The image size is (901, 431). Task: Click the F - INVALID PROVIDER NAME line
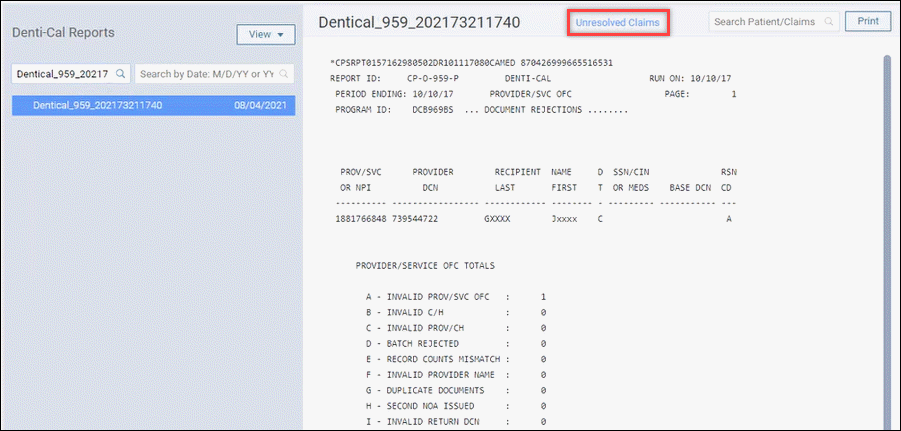[456, 375]
